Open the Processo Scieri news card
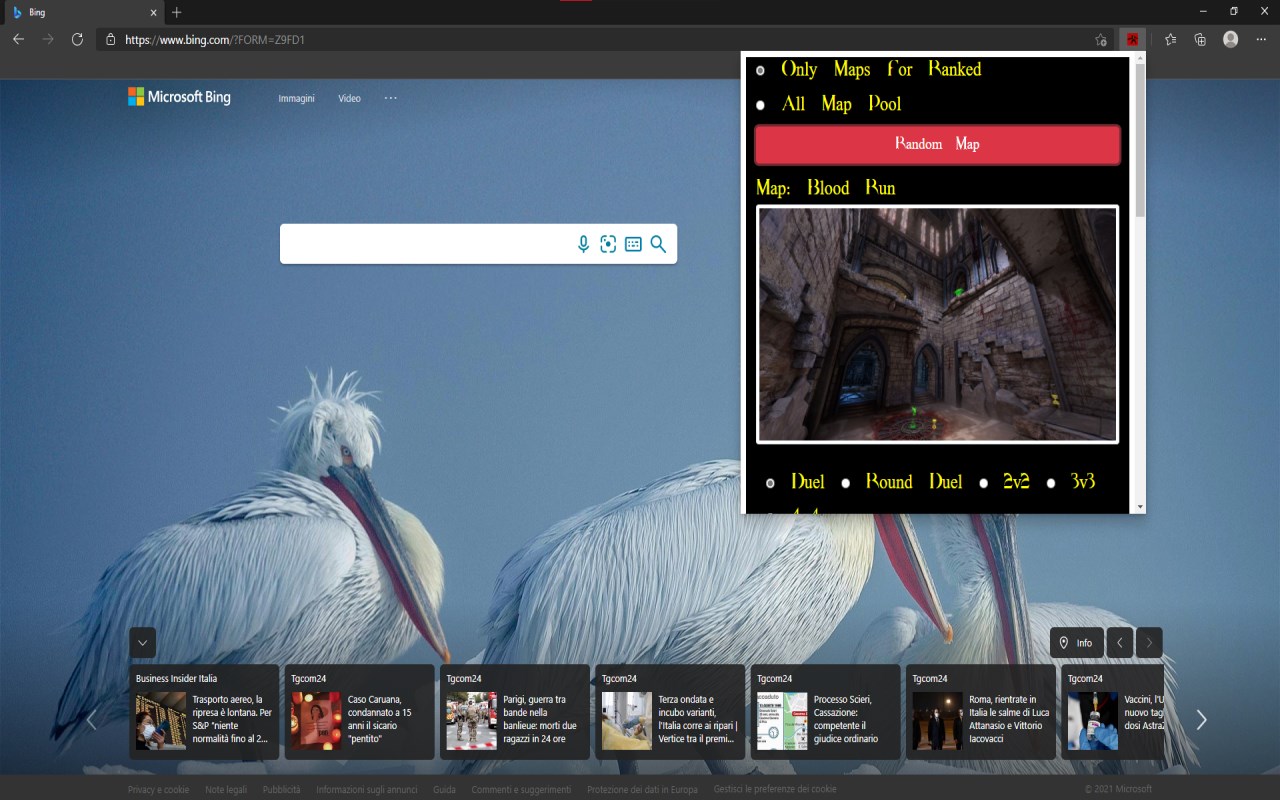This screenshot has width=1280, height=800. (x=825, y=712)
